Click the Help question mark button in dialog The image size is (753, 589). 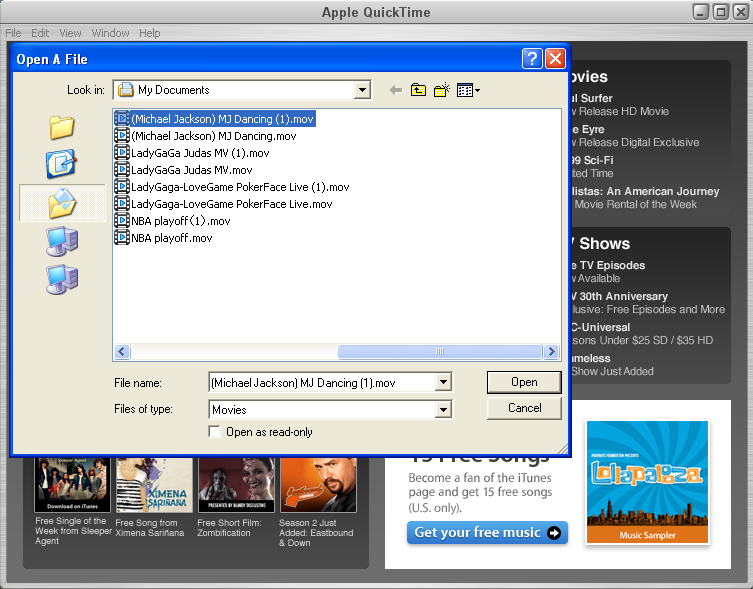(x=532, y=59)
